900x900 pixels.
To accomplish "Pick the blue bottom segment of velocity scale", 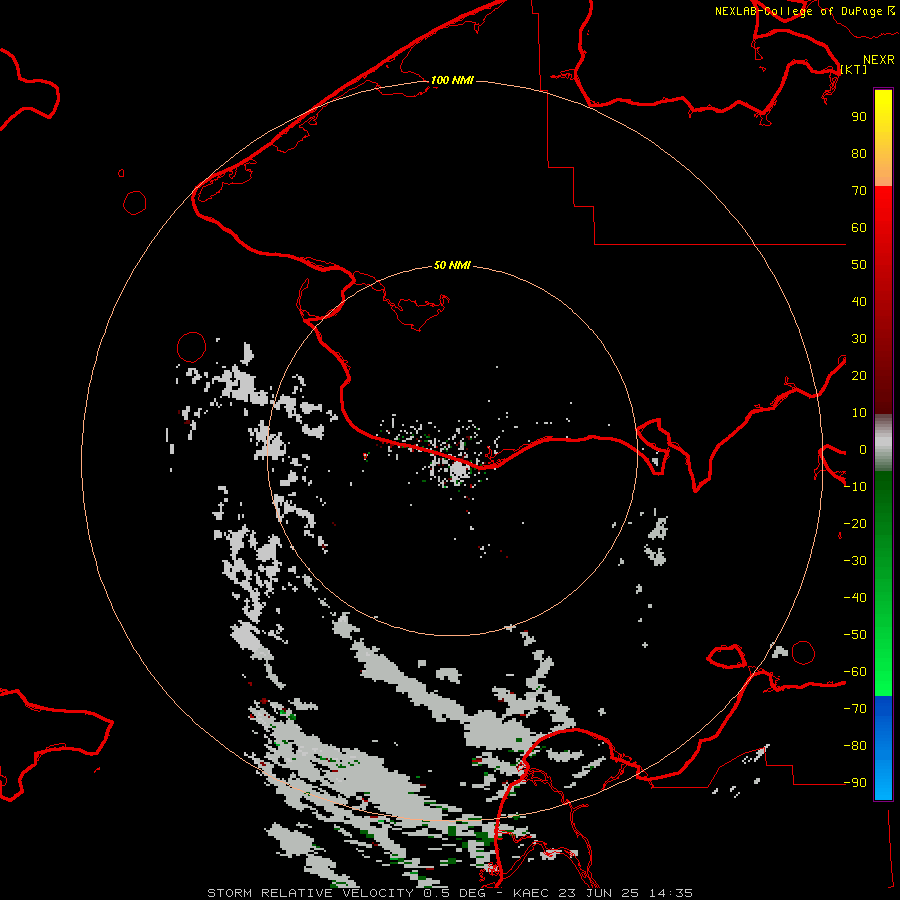I will [883, 747].
